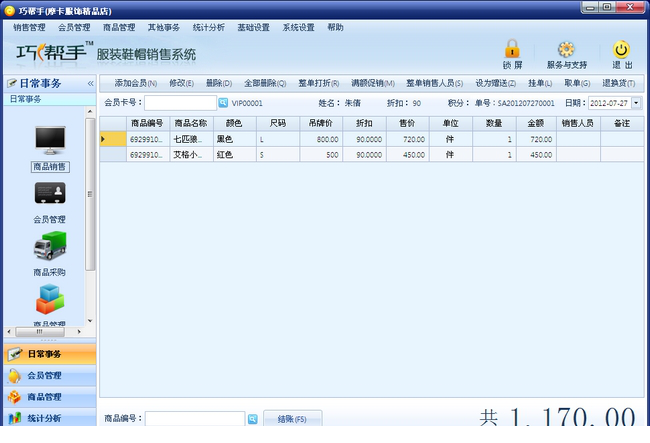Click 设为赠送(Z) toolbar button
The width and height of the screenshot is (650, 443).
[x=495, y=83]
